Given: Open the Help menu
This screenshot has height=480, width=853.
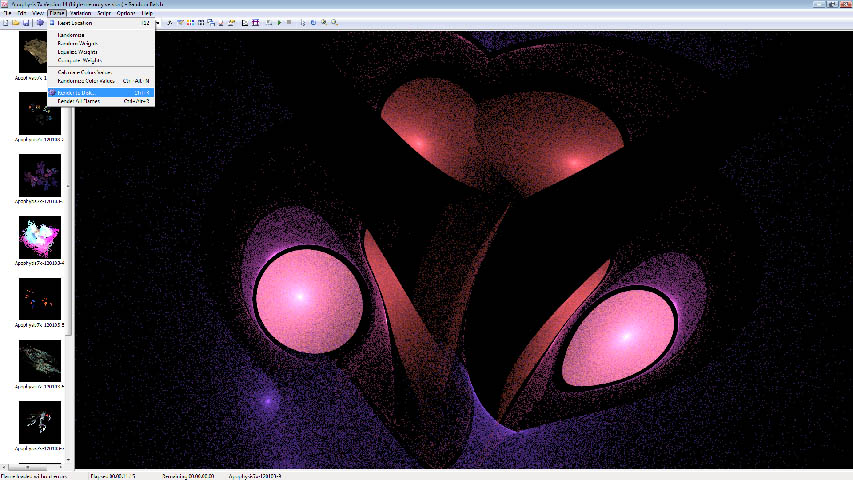Looking at the screenshot, I should coord(147,13).
